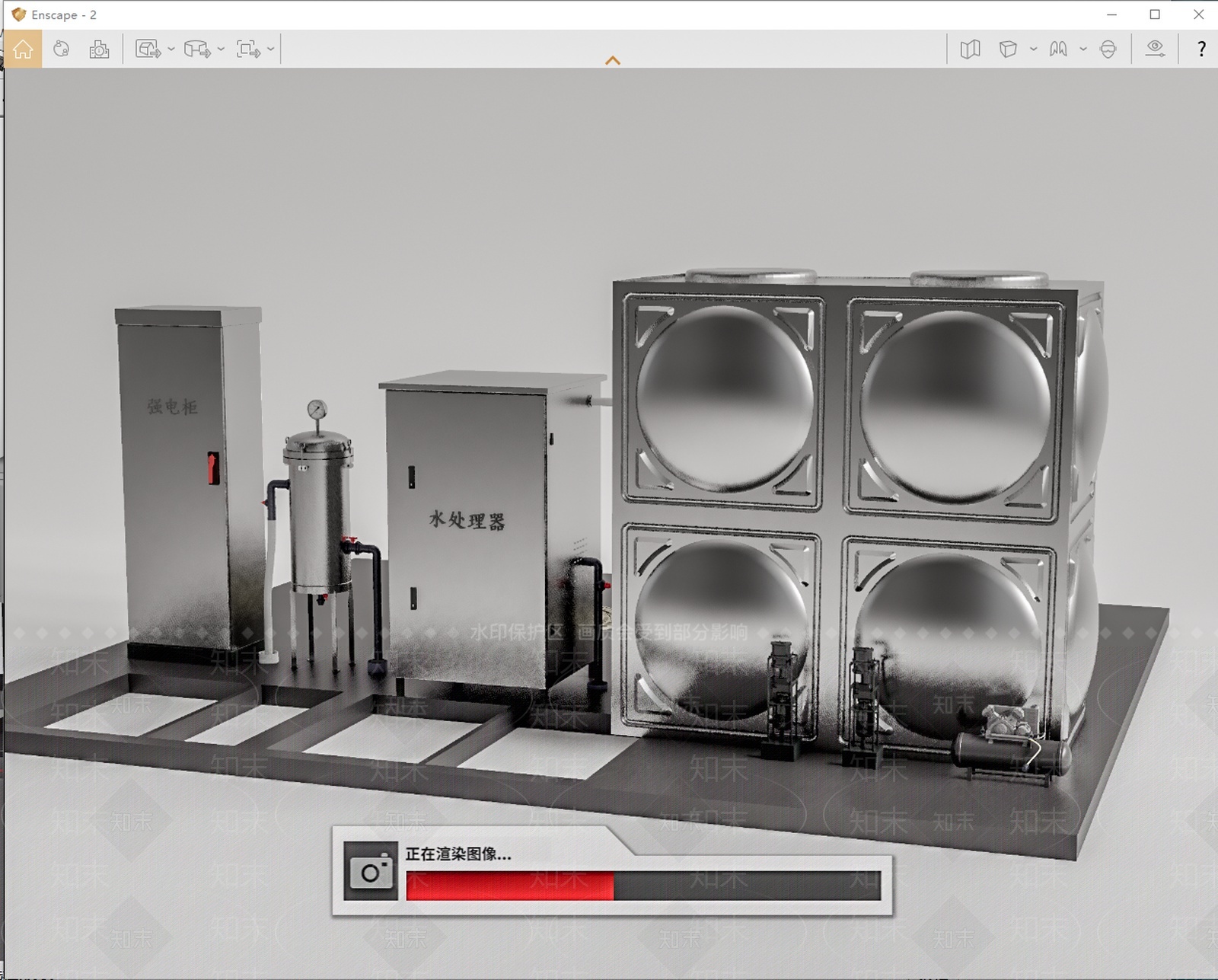Viewport: 1218px width, 980px height.
Task: Expand the panorama export dropdown arrow
Action: (x=221, y=49)
